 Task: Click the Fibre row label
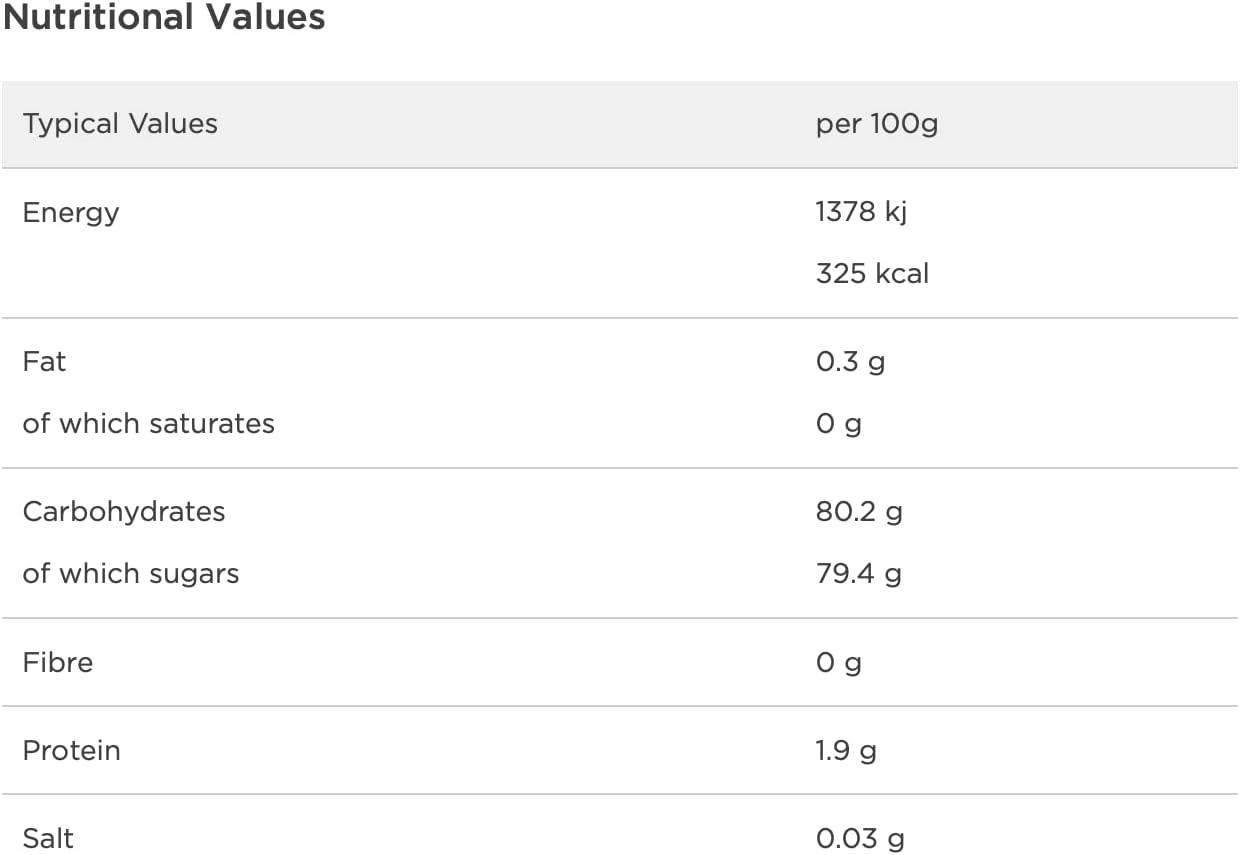click(x=58, y=662)
